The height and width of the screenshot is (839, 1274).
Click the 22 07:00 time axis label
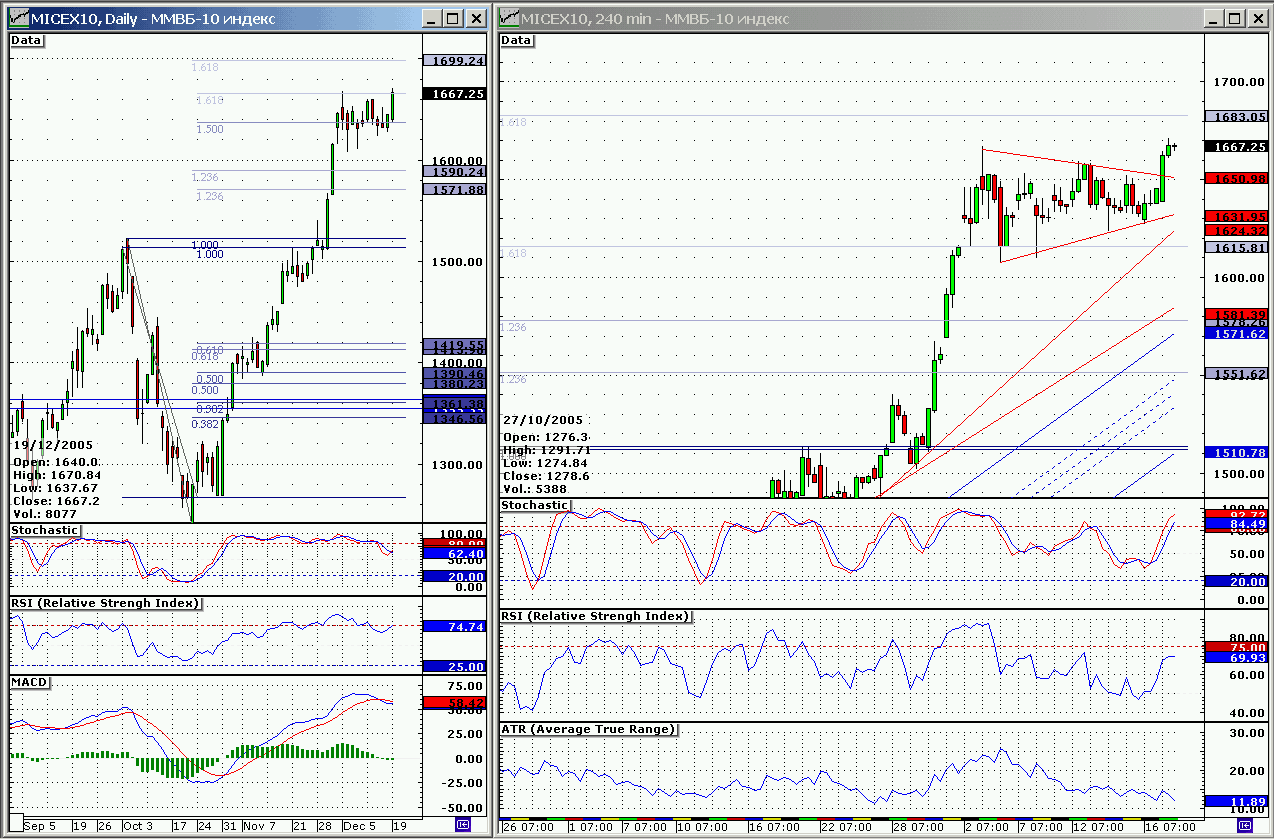pyautogui.click(x=845, y=828)
